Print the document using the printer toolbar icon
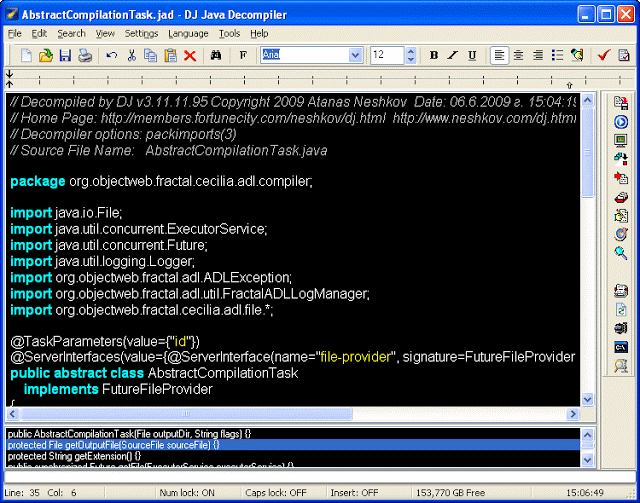Screen dimensions: 640x503 pos(85,55)
